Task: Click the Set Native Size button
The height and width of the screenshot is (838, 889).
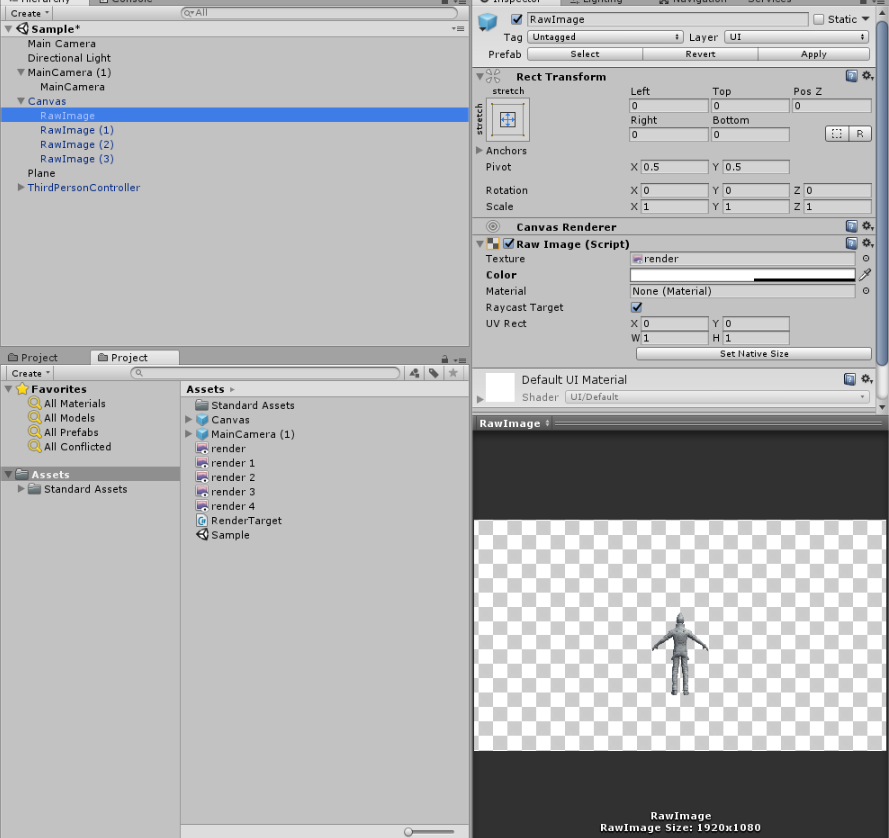Action: coord(753,354)
